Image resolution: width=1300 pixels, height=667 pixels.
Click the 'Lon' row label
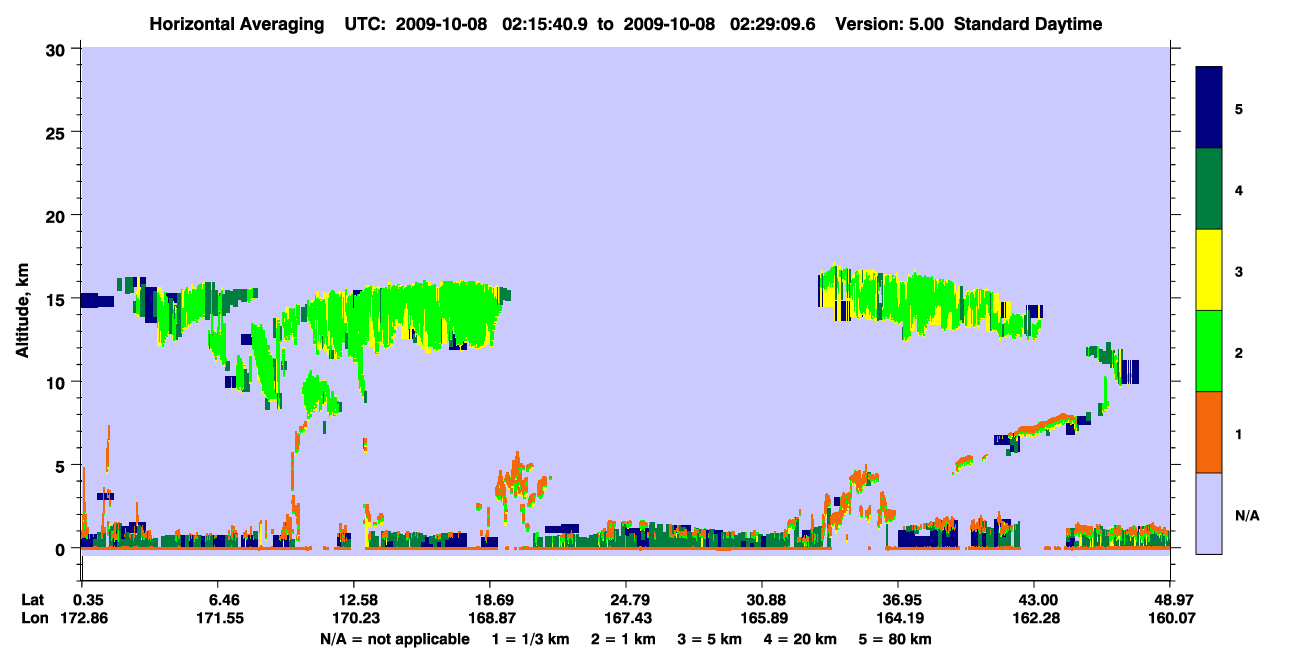pos(34,619)
